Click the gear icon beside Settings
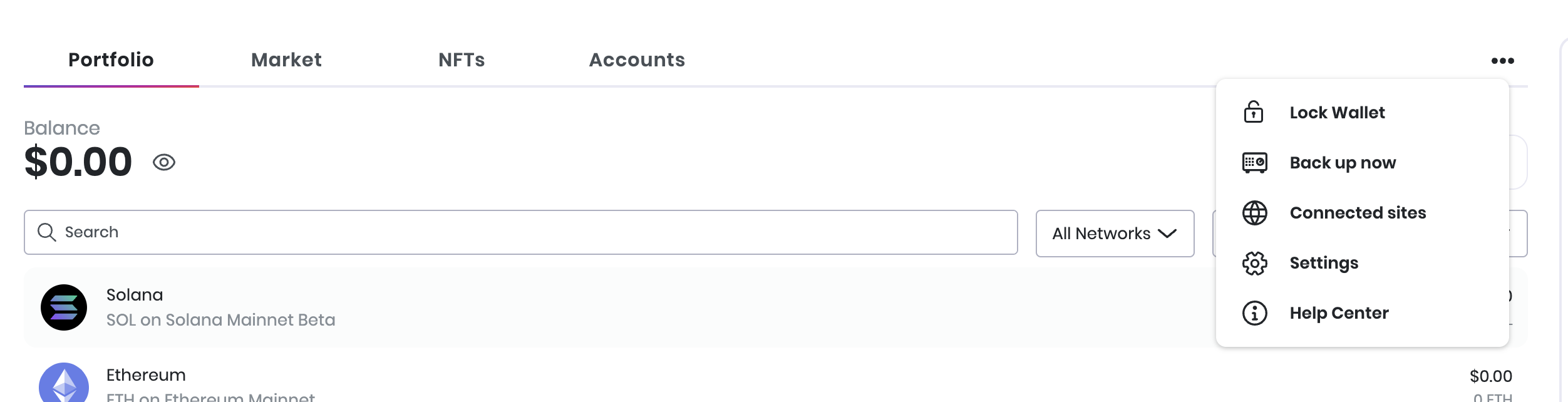Viewport: 1568px width, 402px height. pos(1254,263)
